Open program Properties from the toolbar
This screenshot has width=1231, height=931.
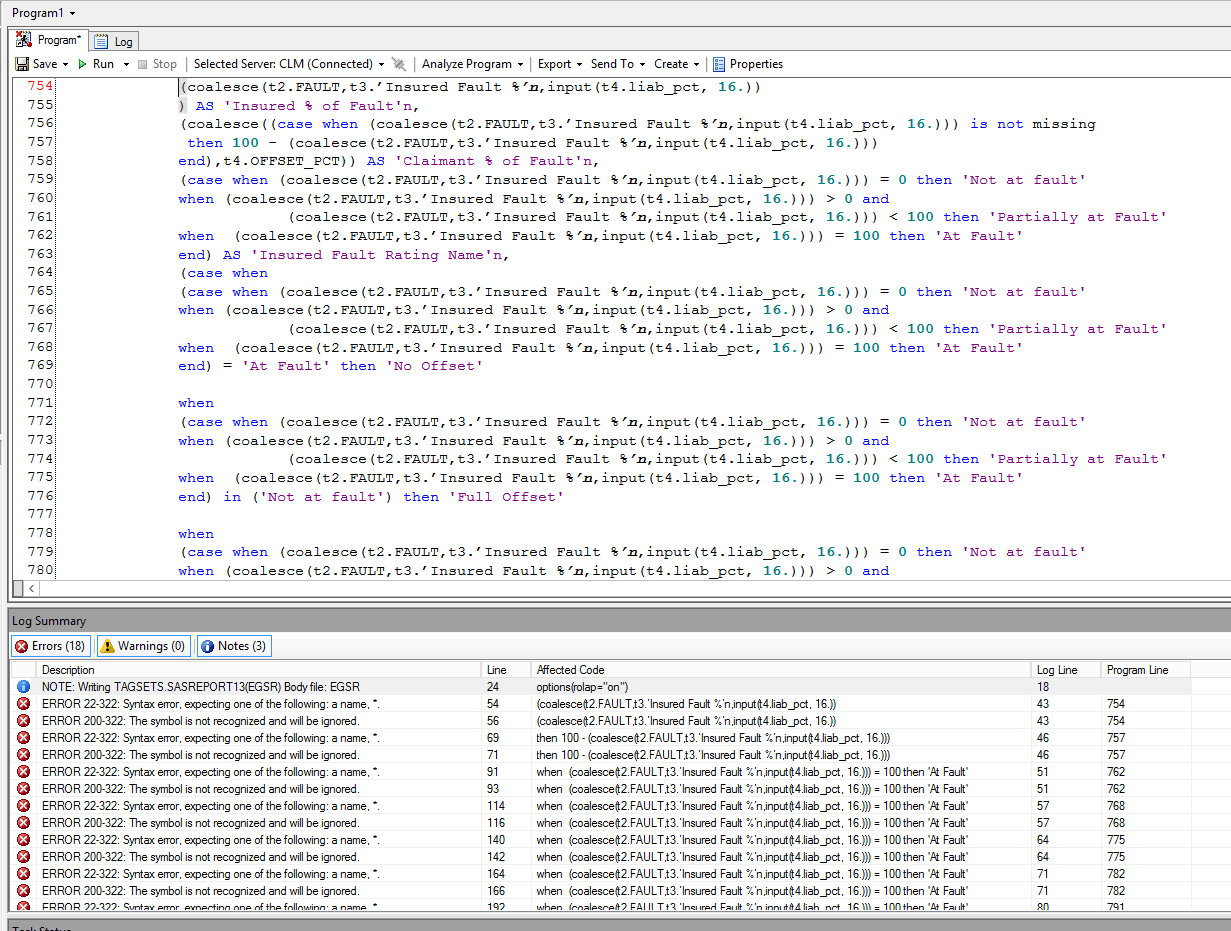[x=747, y=64]
